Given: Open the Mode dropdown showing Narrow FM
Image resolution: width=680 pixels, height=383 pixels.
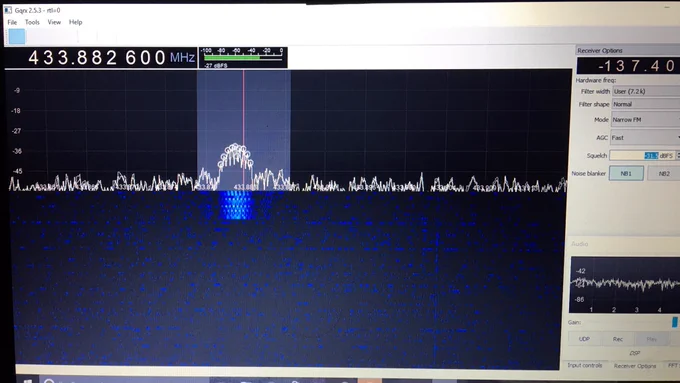Looking at the screenshot, I should (646, 119).
